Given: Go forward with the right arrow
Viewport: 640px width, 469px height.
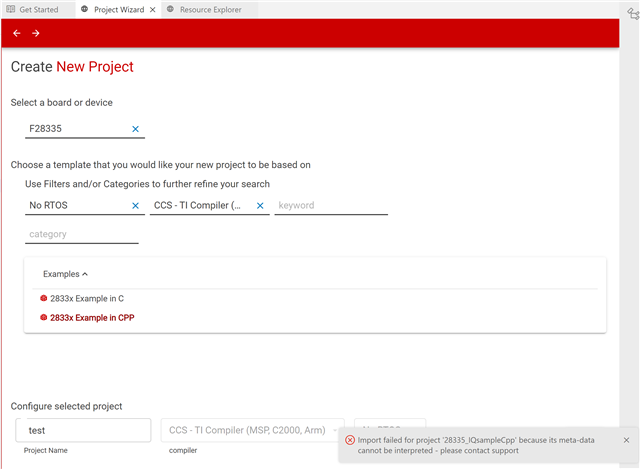Looking at the screenshot, I should pyautogui.click(x=36, y=33).
